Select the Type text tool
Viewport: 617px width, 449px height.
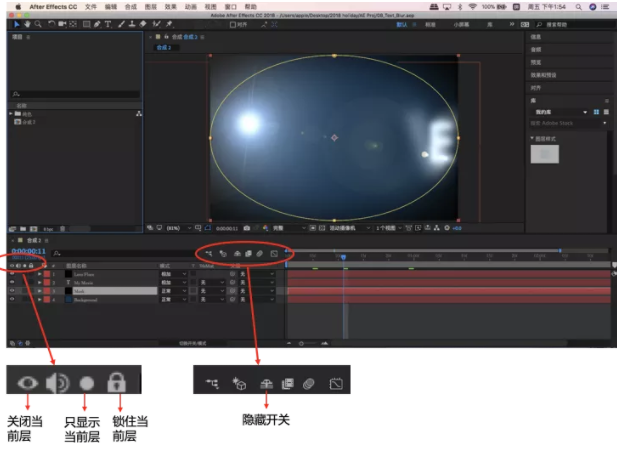click(x=108, y=24)
